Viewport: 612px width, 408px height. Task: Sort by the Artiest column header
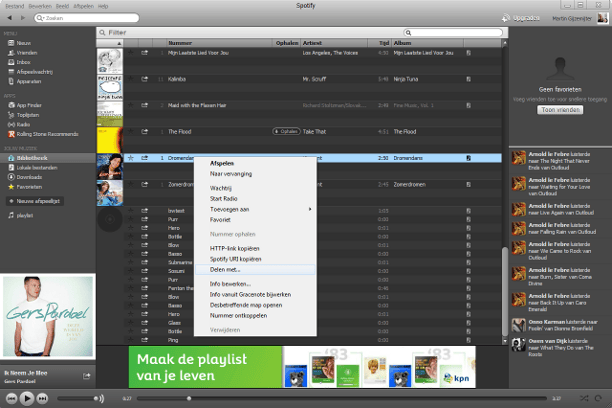coord(334,43)
